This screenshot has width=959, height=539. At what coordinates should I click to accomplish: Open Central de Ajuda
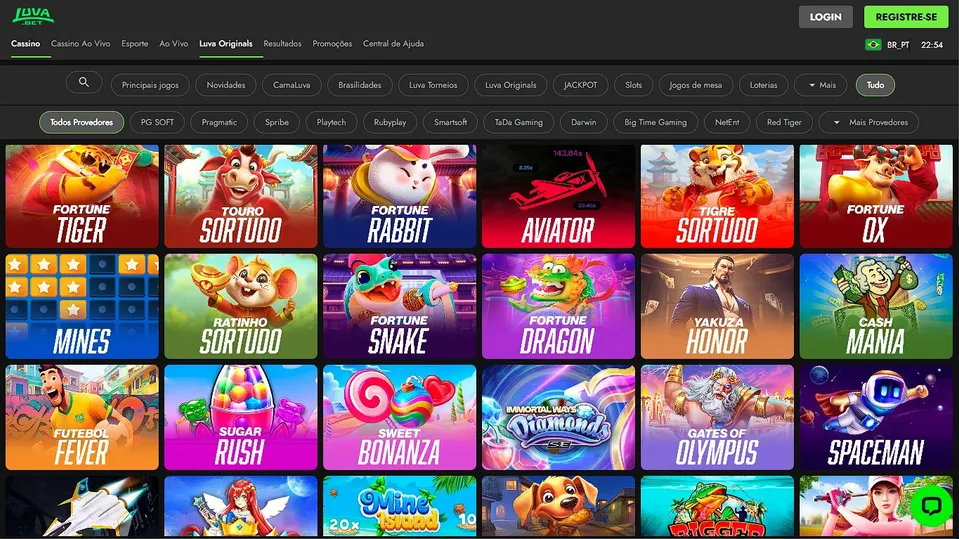[x=393, y=43]
